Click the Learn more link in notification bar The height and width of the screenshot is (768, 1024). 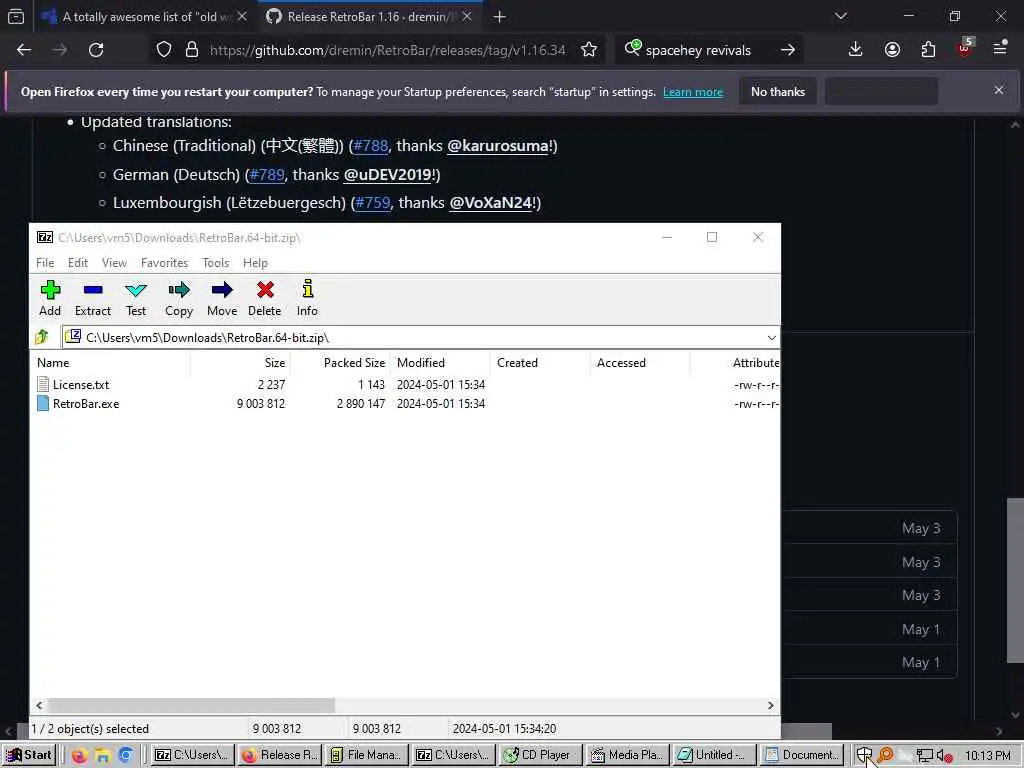point(693,92)
